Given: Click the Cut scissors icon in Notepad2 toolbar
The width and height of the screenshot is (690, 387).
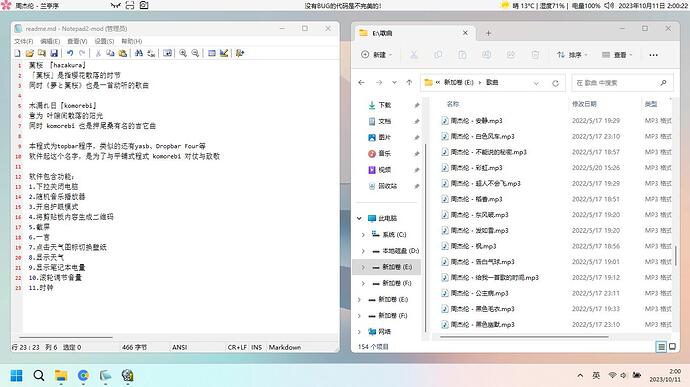Looking at the screenshot, I should pos(98,53).
